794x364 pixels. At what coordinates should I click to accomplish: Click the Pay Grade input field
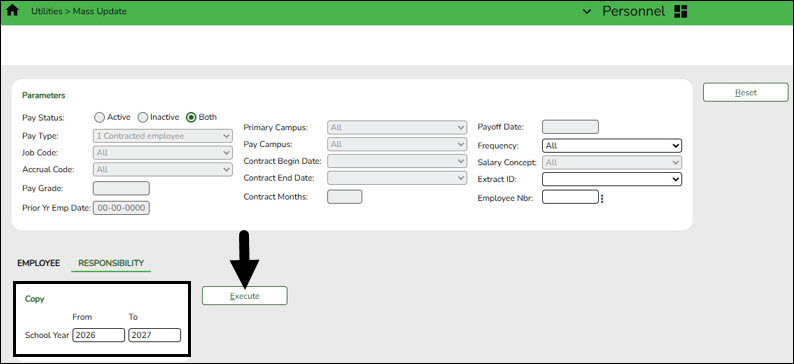[x=122, y=188]
